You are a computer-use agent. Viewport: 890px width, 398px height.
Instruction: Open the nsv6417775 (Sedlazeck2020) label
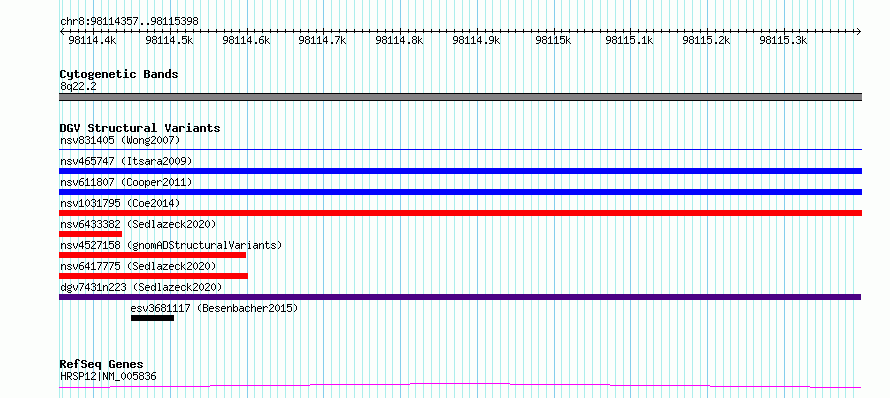pyautogui.click(x=138, y=266)
